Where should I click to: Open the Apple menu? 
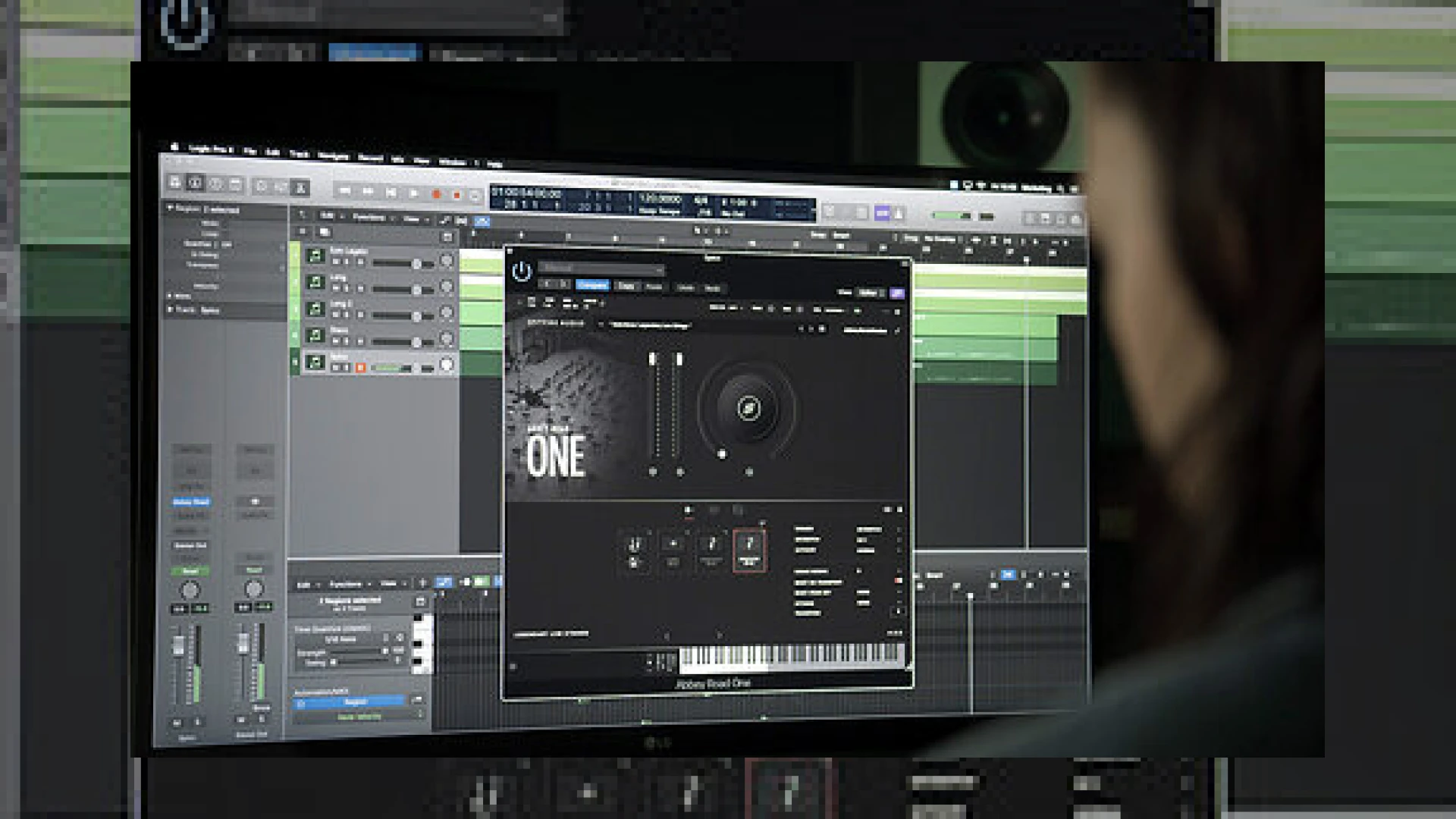(174, 146)
